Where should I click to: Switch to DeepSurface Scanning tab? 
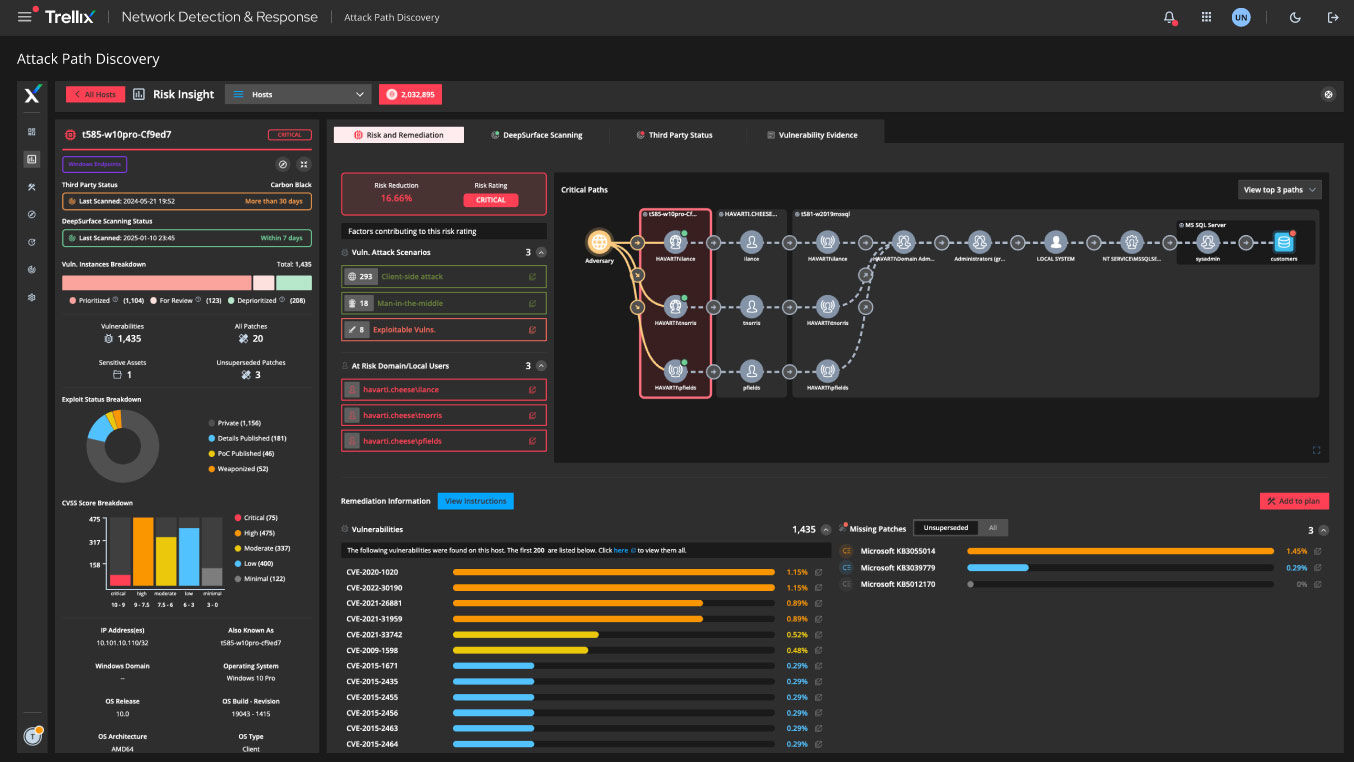pyautogui.click(x=536, y=135)
